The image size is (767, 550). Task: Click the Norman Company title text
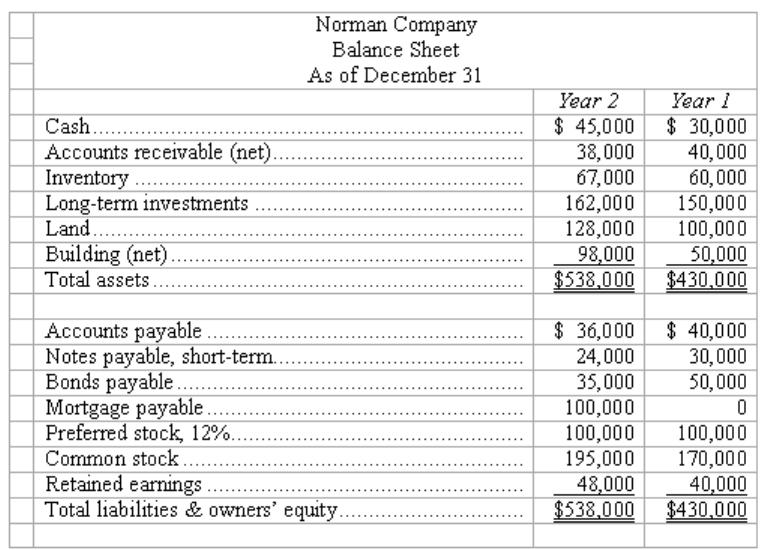(396, 25)
